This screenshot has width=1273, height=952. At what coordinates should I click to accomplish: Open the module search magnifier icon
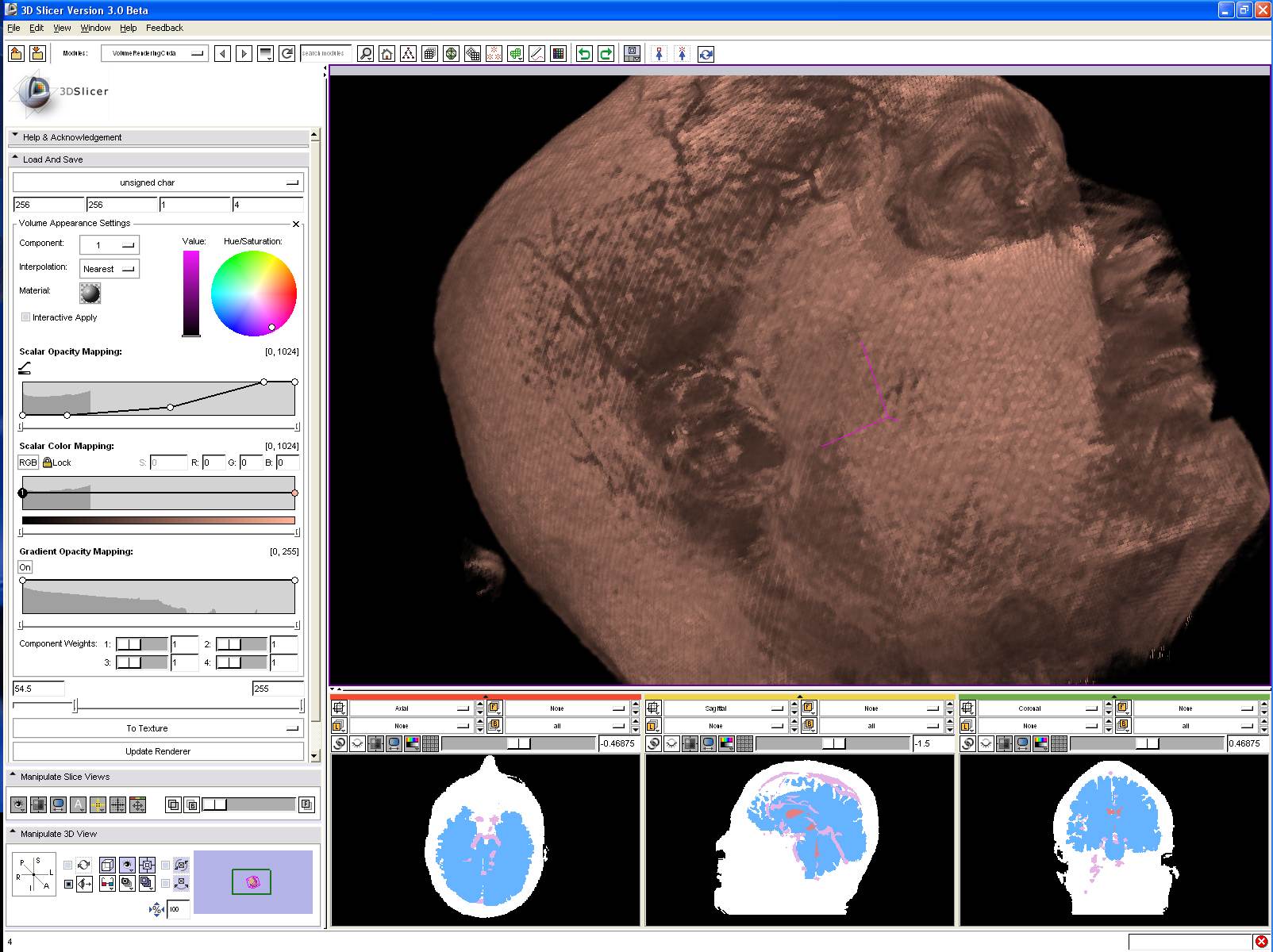[x=365, y=54]
